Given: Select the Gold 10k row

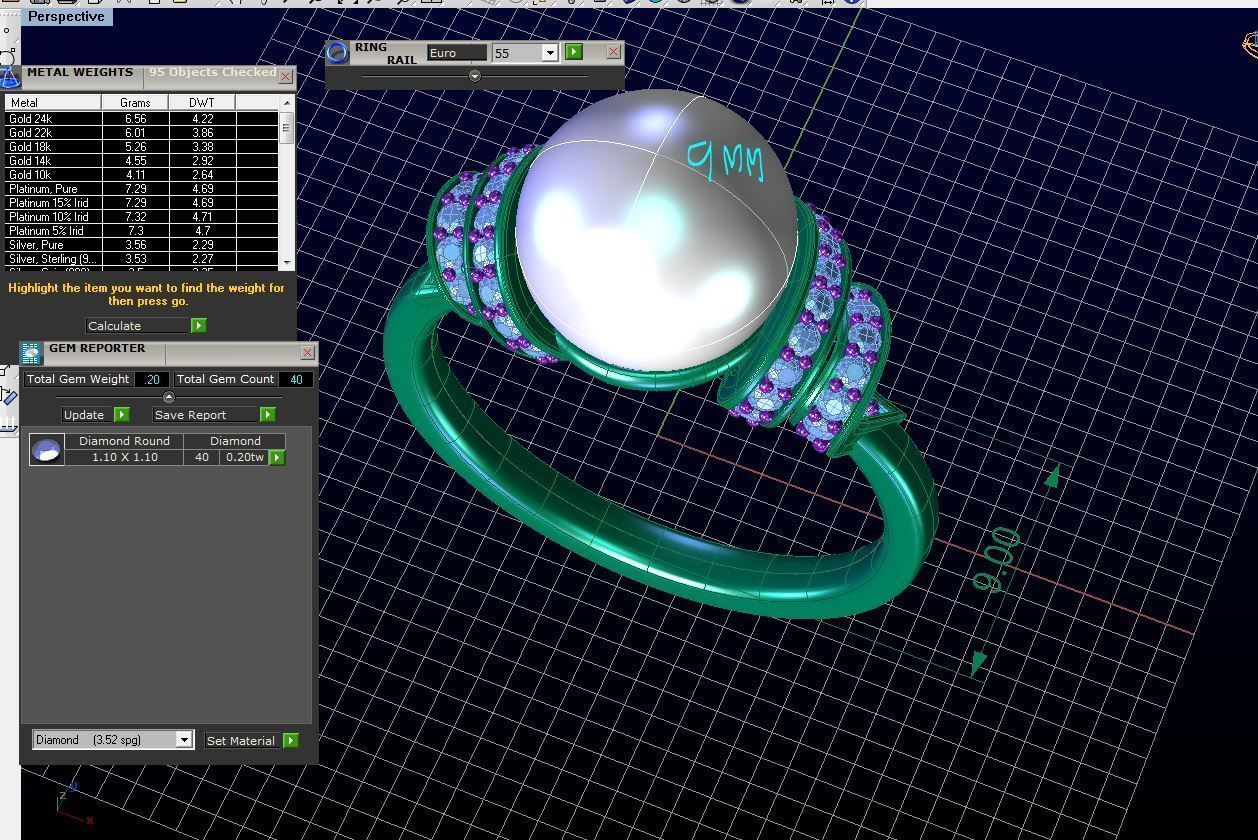Looking at the screenshot, I should (x=141, y=174).
